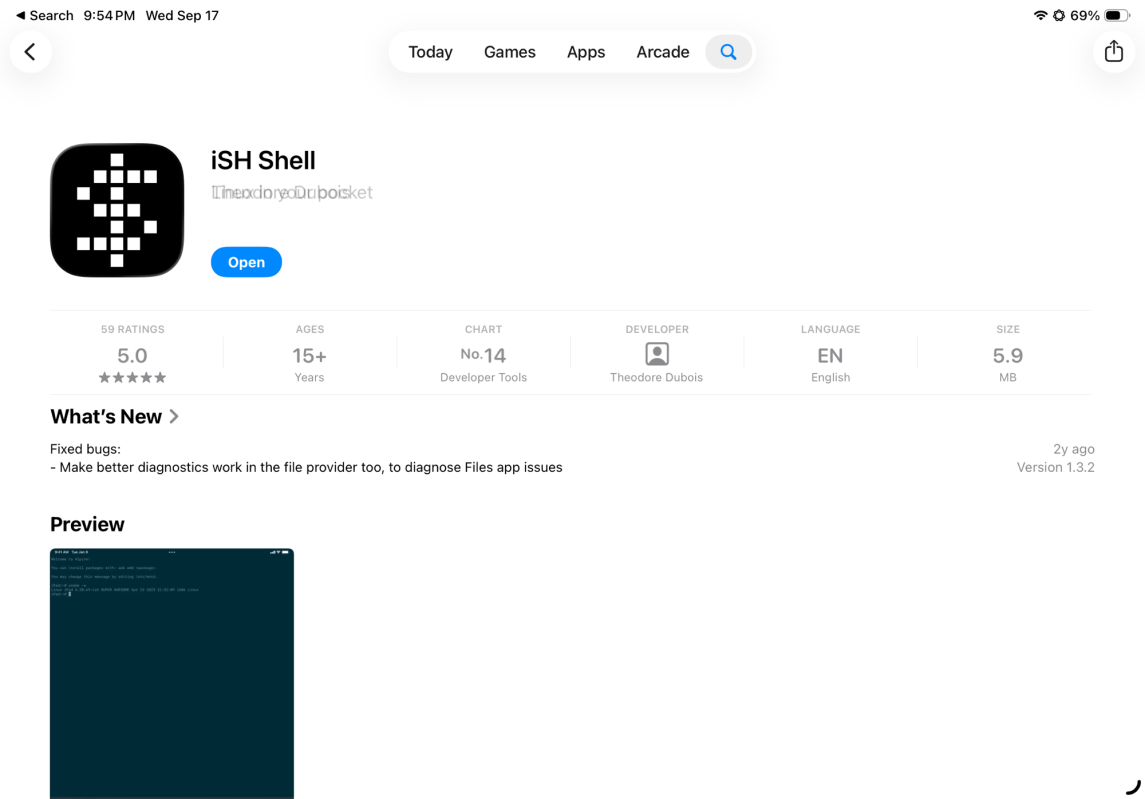The width and height of the screenshot is (1145, 799).
Task: Tap the five-star rating stars
Action: click(132, 378)
